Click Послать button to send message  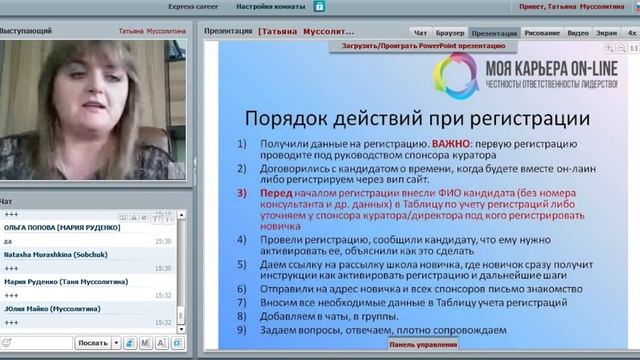click(x=93, y=343)
